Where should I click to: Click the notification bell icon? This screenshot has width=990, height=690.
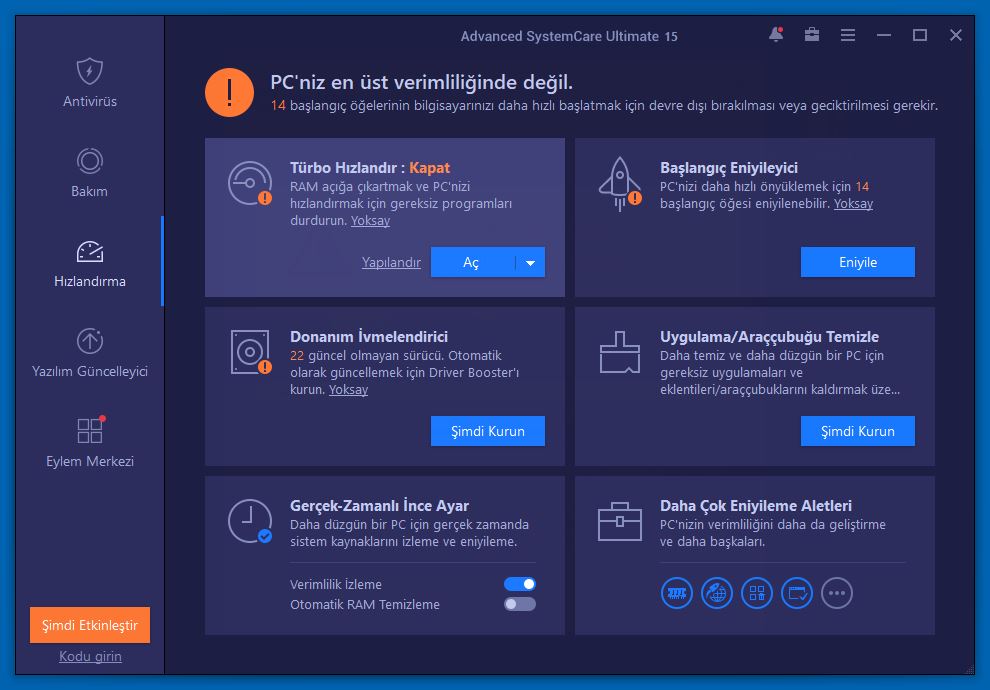click(x=776, y=35)
